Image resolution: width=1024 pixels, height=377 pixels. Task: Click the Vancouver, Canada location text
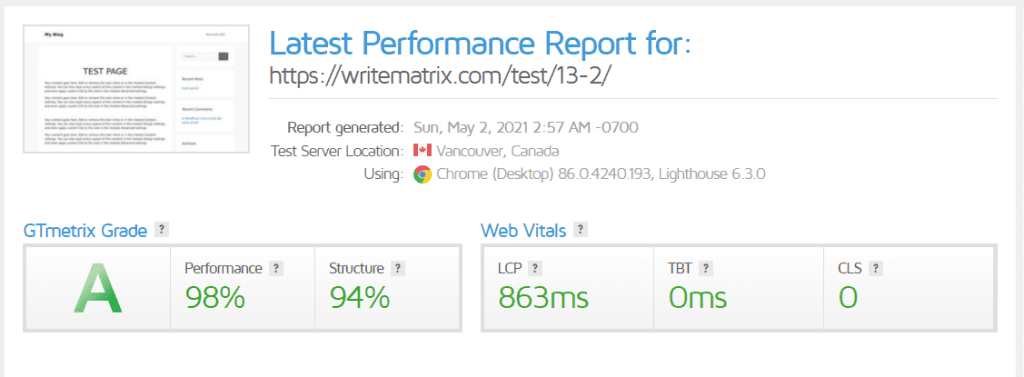(x=498, y=151)
